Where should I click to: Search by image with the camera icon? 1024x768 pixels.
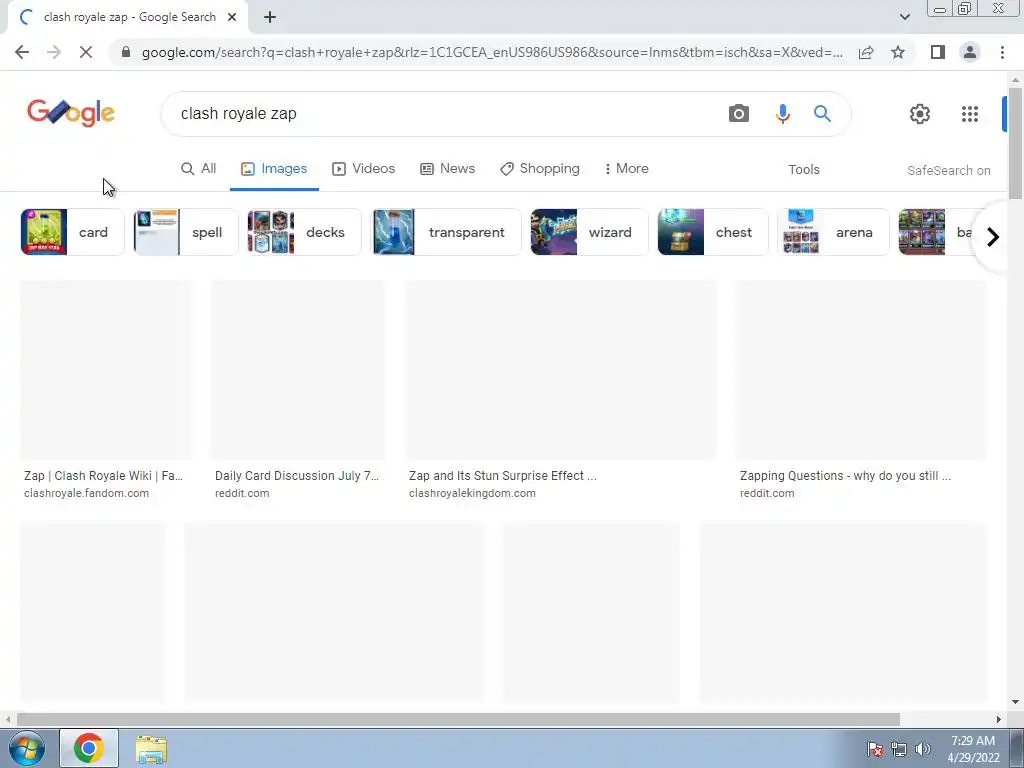(739, 114)
